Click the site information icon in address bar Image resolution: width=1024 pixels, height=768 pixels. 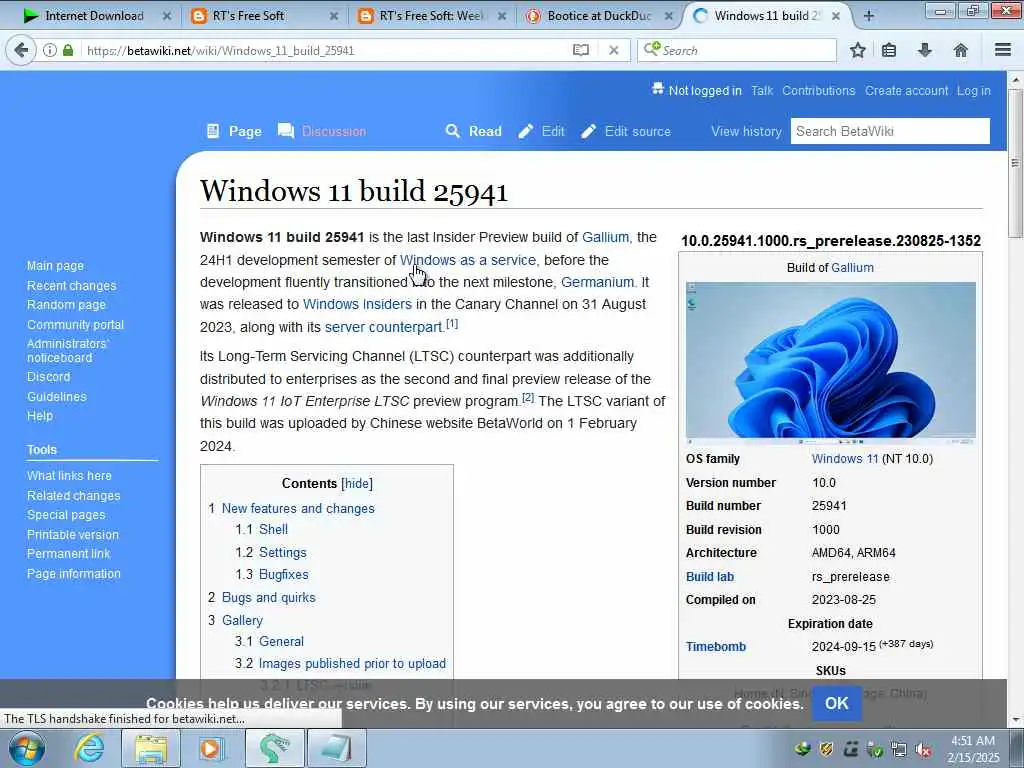[50, 50]
